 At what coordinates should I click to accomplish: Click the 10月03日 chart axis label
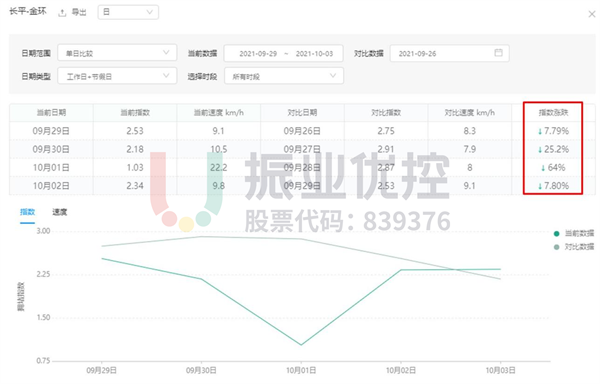click(501, 370)
